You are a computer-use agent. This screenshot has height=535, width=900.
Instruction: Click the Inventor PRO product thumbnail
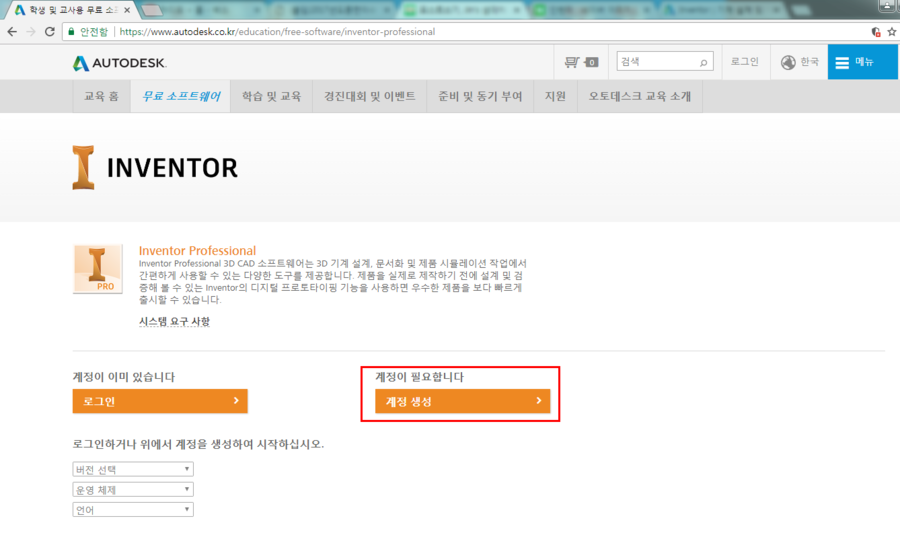(x=98, y=269)
